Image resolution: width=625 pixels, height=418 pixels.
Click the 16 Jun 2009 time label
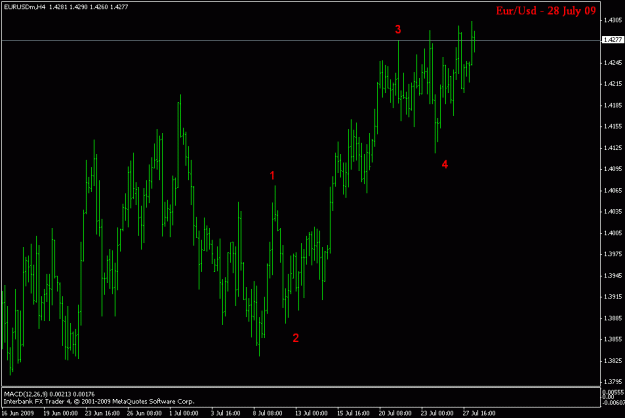18,413
